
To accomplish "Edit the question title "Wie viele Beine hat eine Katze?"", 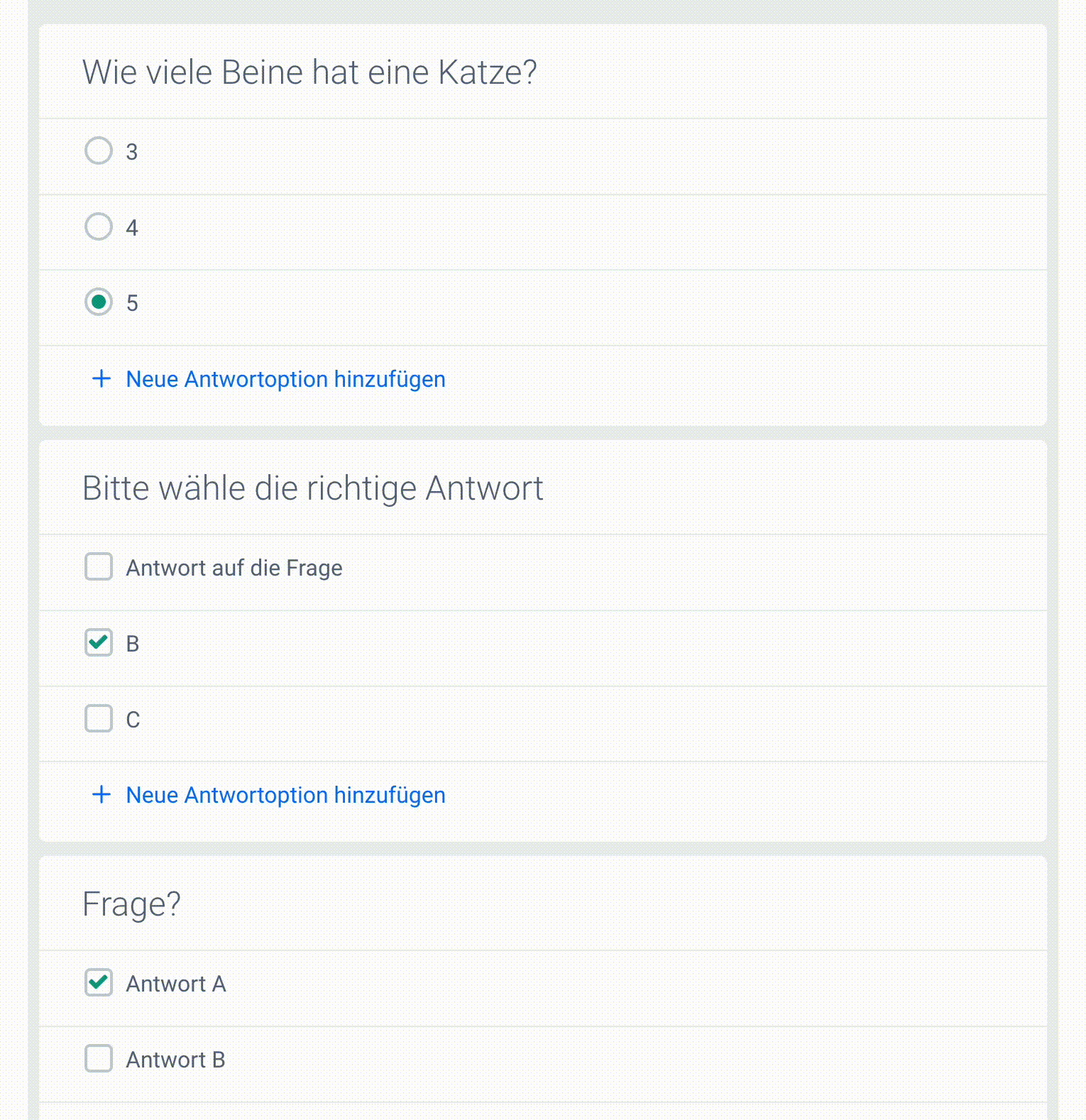I will coord(309,72).
